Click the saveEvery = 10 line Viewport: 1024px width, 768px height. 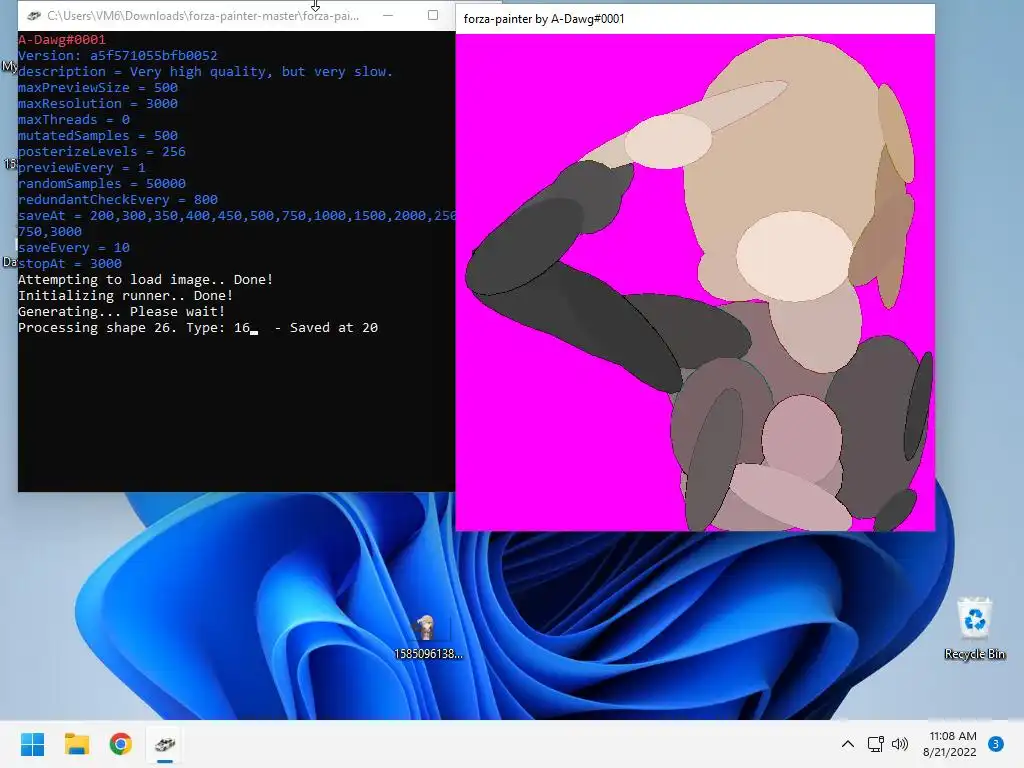[74, 248]
